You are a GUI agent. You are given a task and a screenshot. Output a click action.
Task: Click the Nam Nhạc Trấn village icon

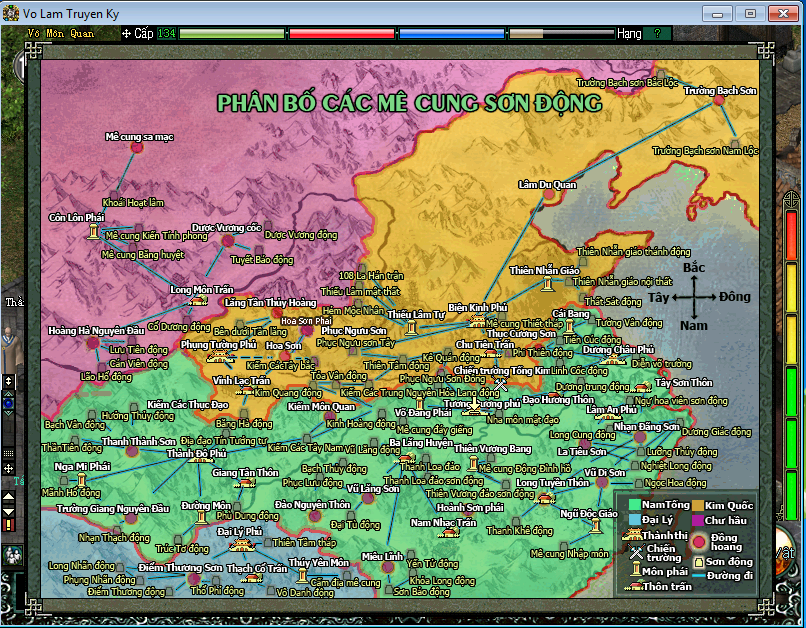tap(450, 532)
